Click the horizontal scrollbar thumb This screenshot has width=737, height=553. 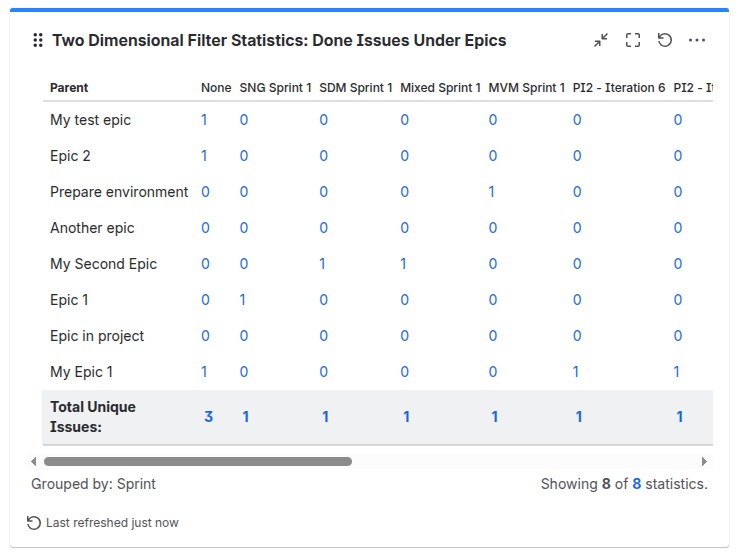coord(198,461)
